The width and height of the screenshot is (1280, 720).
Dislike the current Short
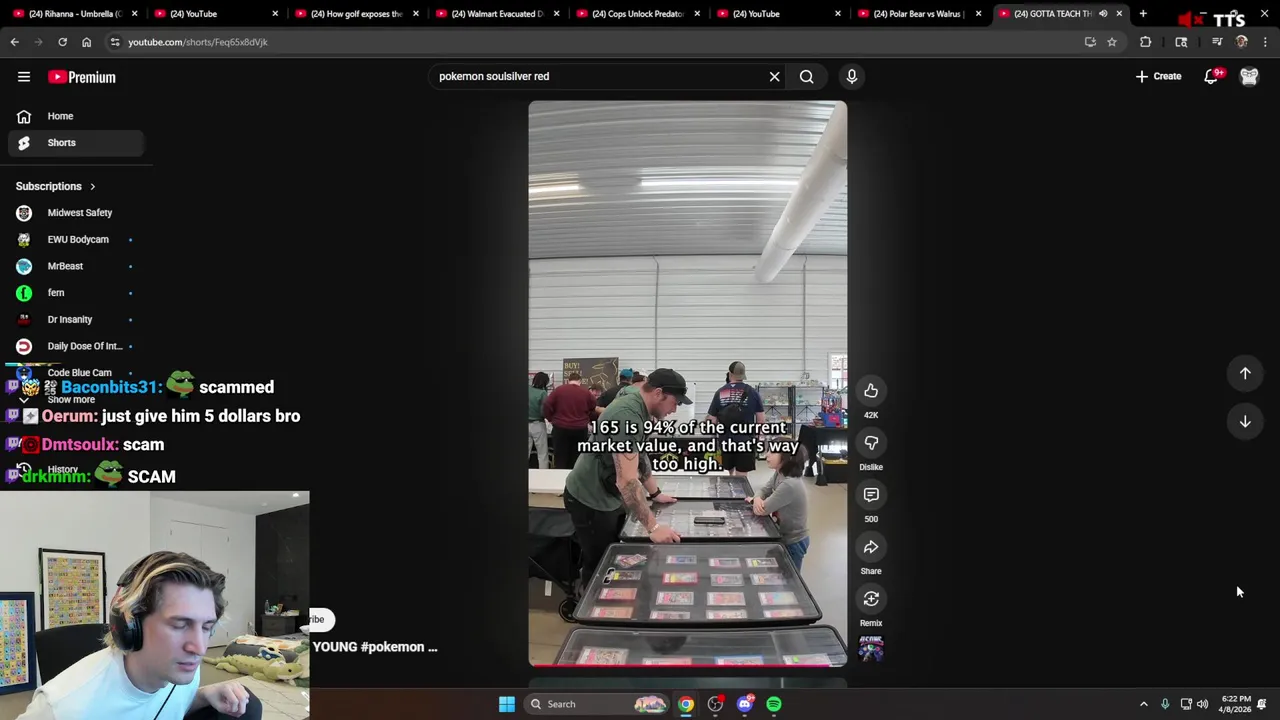point(871,443)
